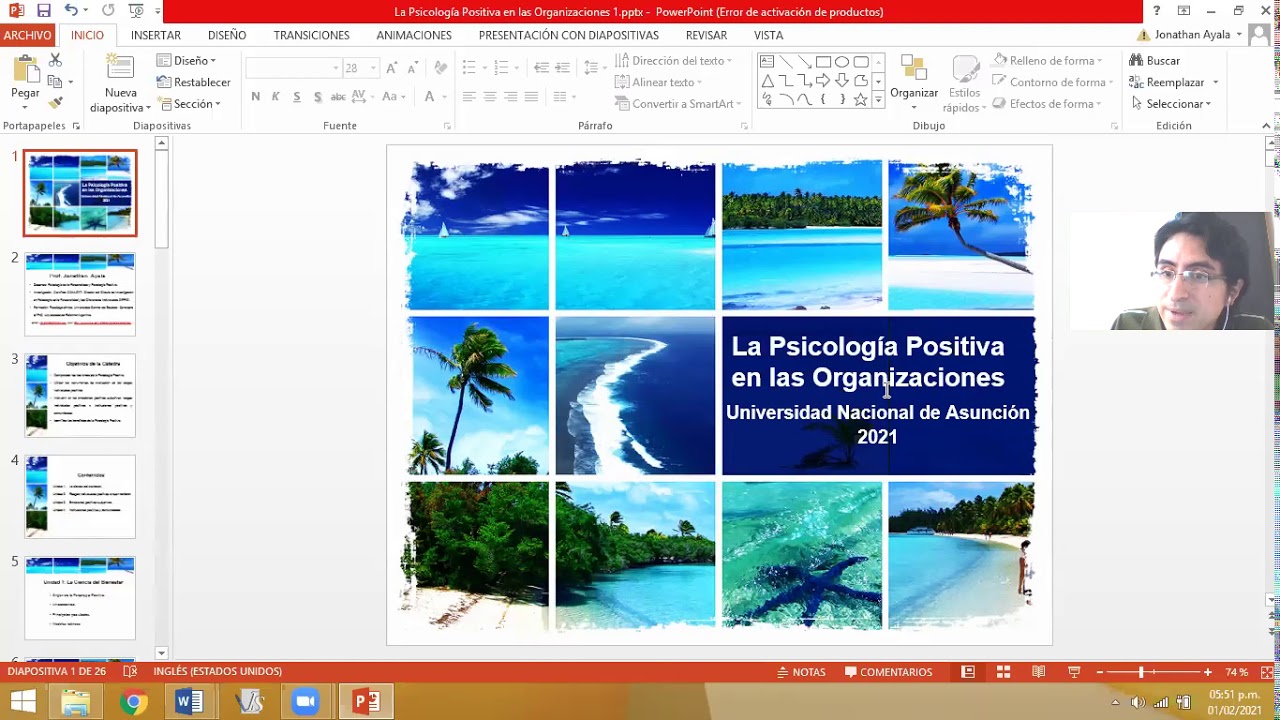Toggle the COMENTARIOS pane
The height and width of the screenshot is (720, 1280).
[x=888, y=672]
